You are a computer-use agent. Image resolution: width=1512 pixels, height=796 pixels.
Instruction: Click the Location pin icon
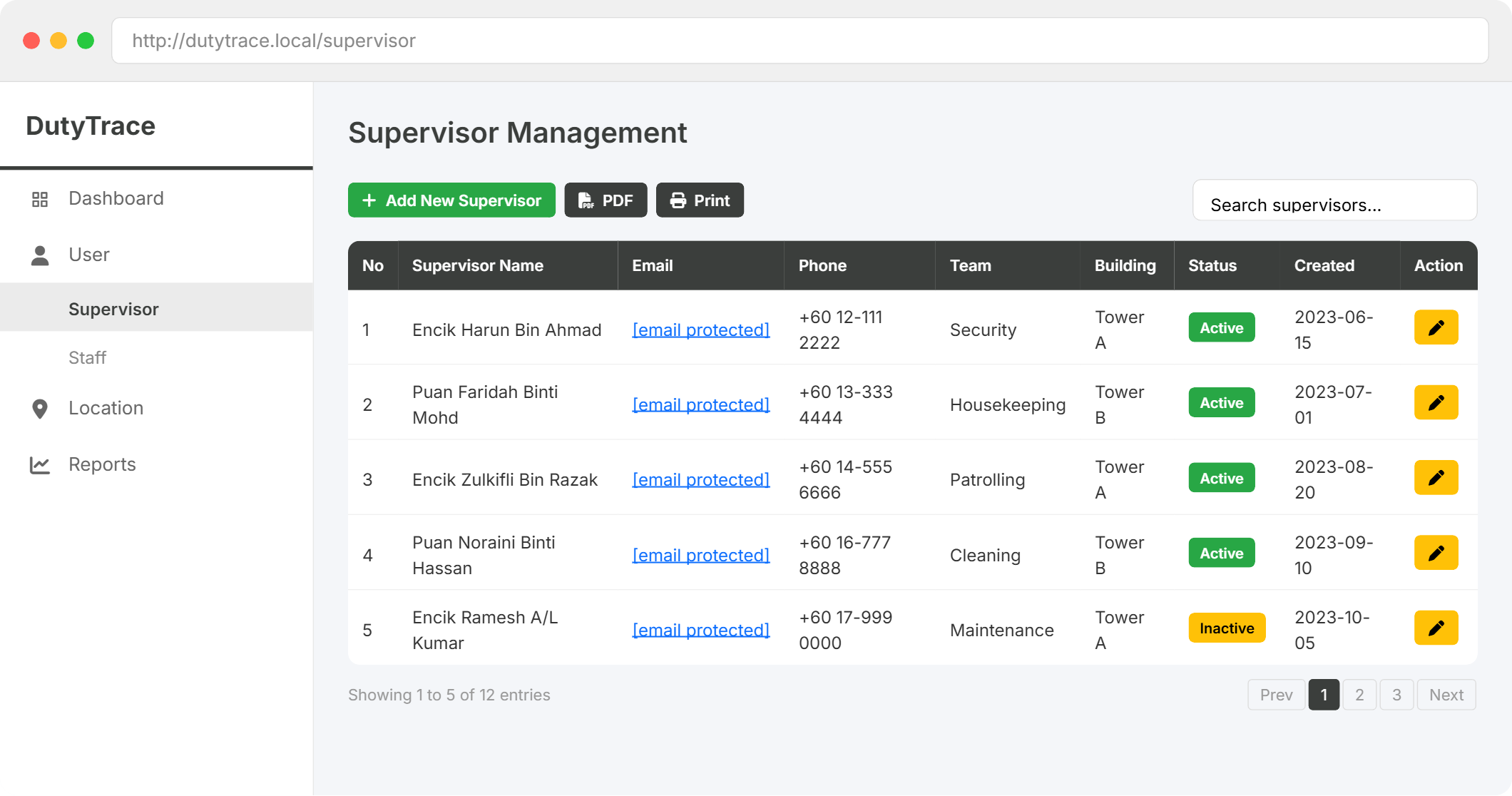[40, 409]
